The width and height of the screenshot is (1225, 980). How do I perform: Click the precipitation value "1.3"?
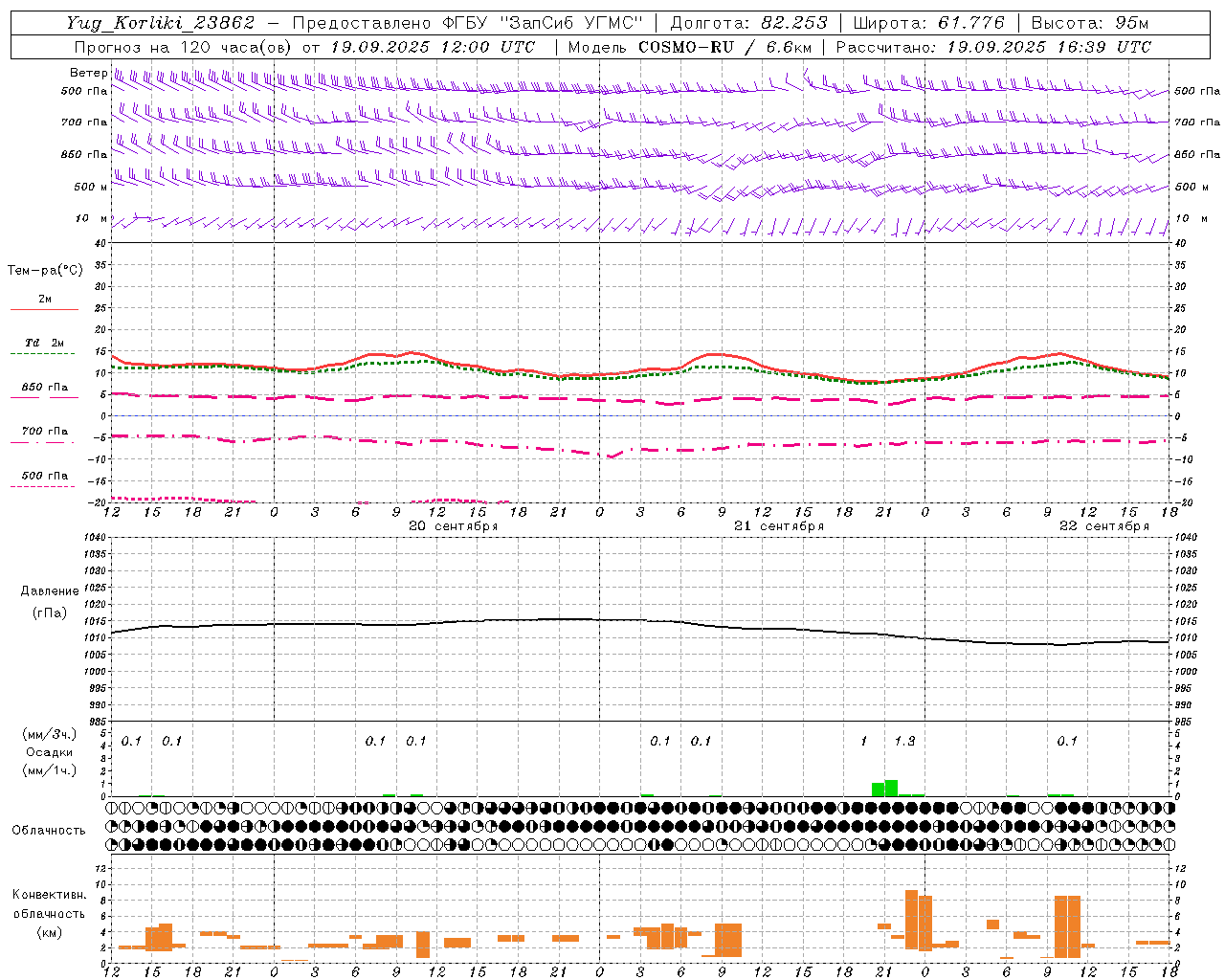[x=904, y=741]
